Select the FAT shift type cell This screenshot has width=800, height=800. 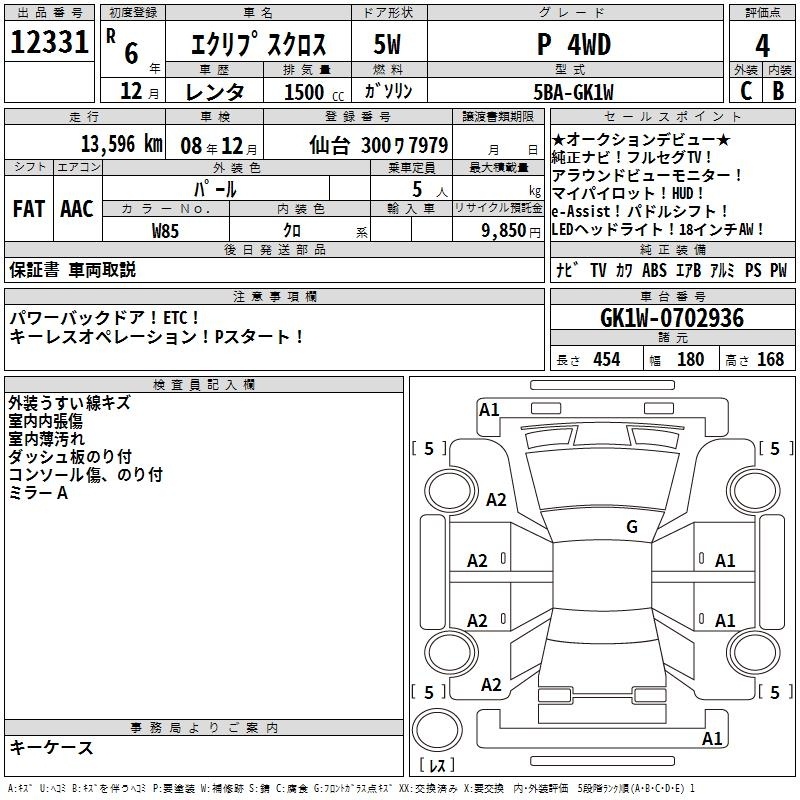click(x=27, y=208)
